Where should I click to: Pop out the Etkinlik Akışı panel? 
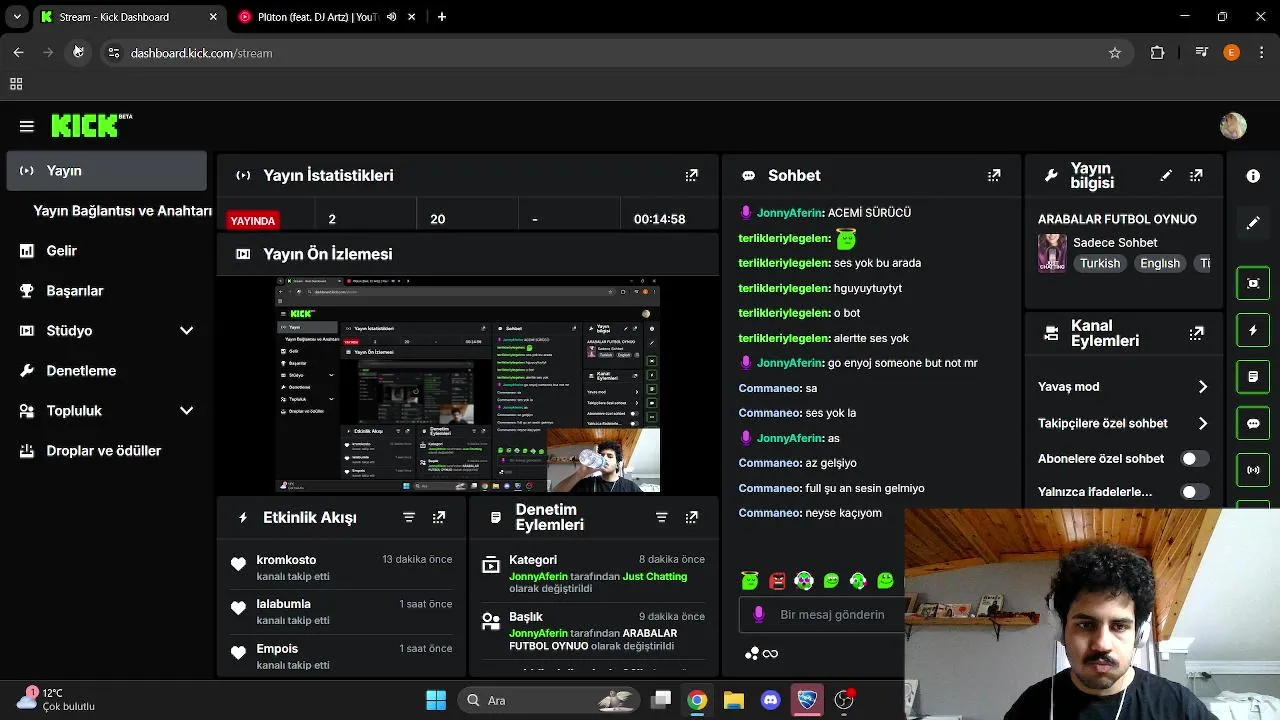coord(439,517)
